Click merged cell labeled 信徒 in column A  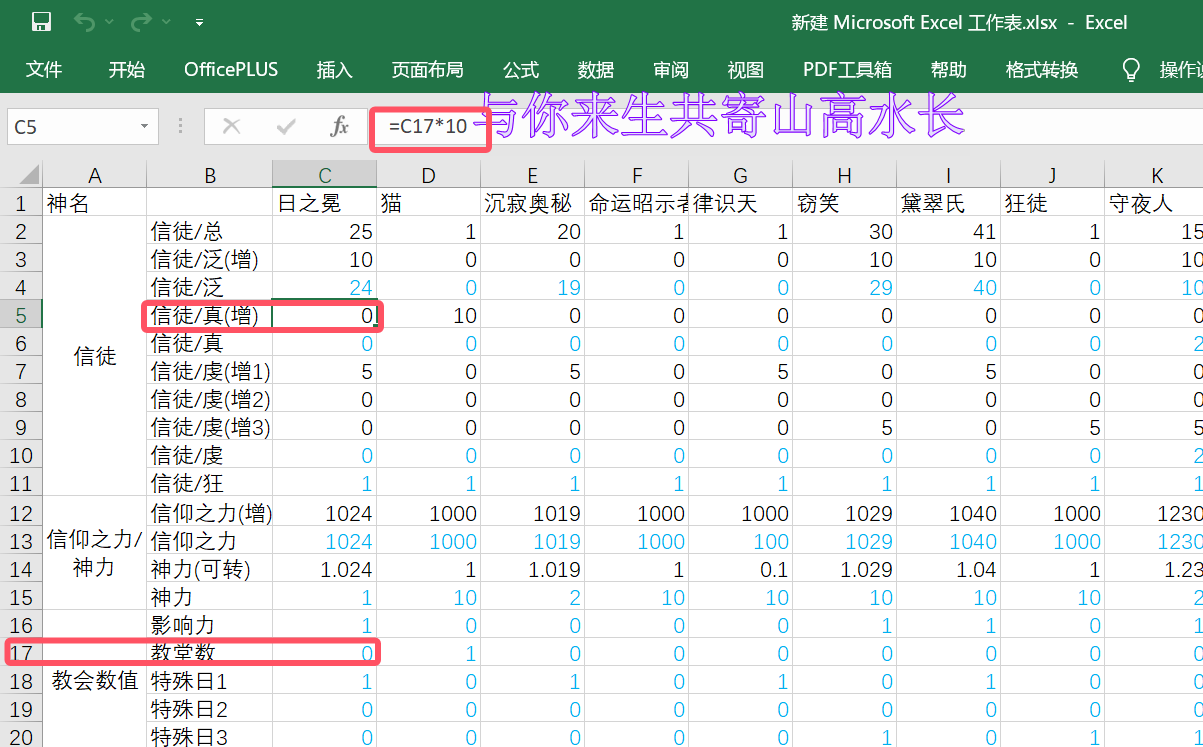(95, 357)
